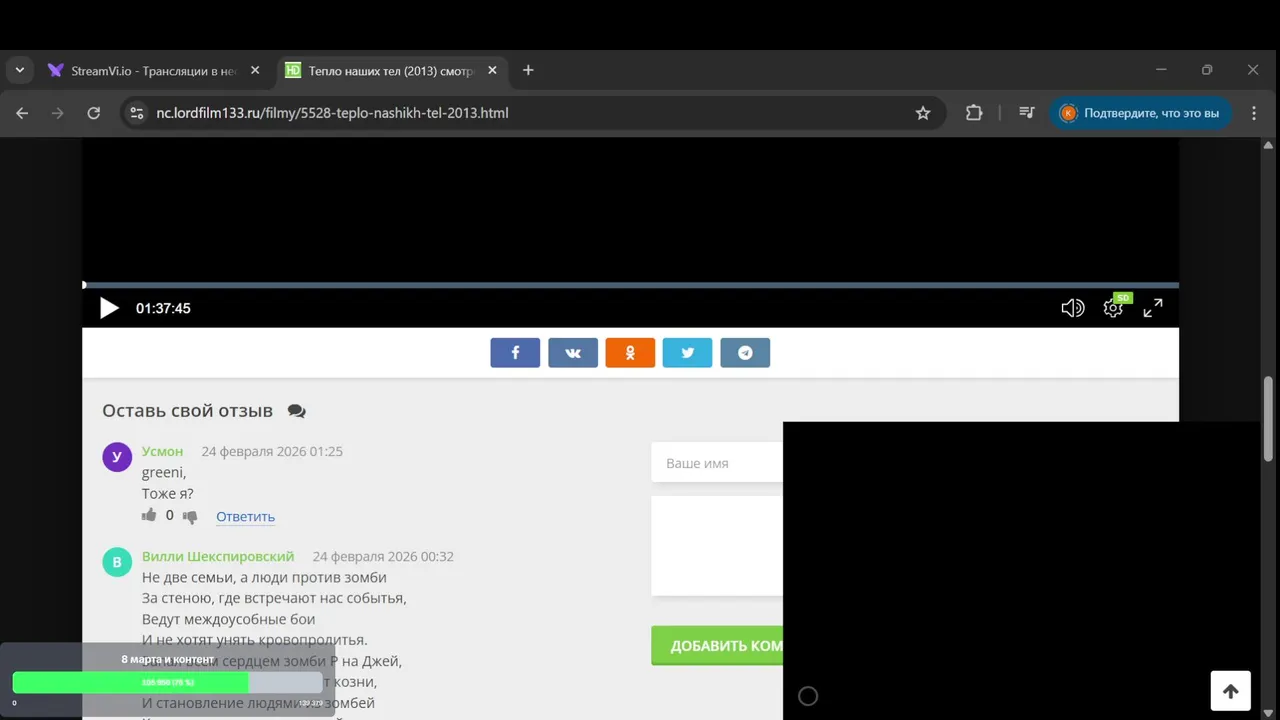
Task: Close the StreamVi.io tab
Action: [255, 70]
